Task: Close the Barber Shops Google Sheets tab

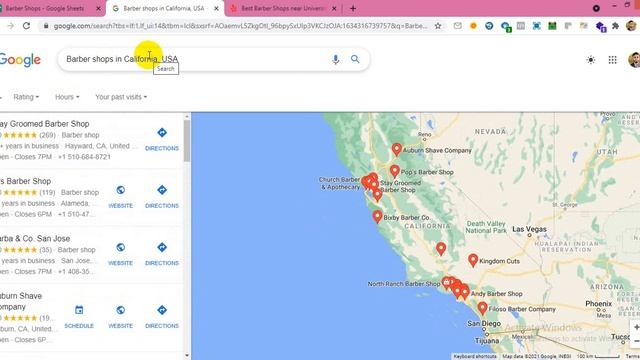Action: (98, 8)
